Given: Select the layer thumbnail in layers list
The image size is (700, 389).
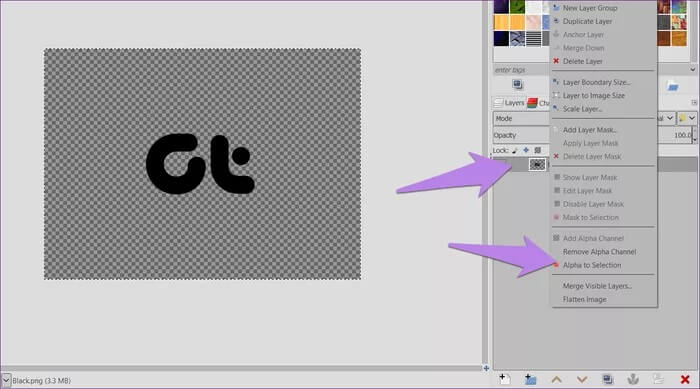Looking at the screenshot, I should (537, 164).
